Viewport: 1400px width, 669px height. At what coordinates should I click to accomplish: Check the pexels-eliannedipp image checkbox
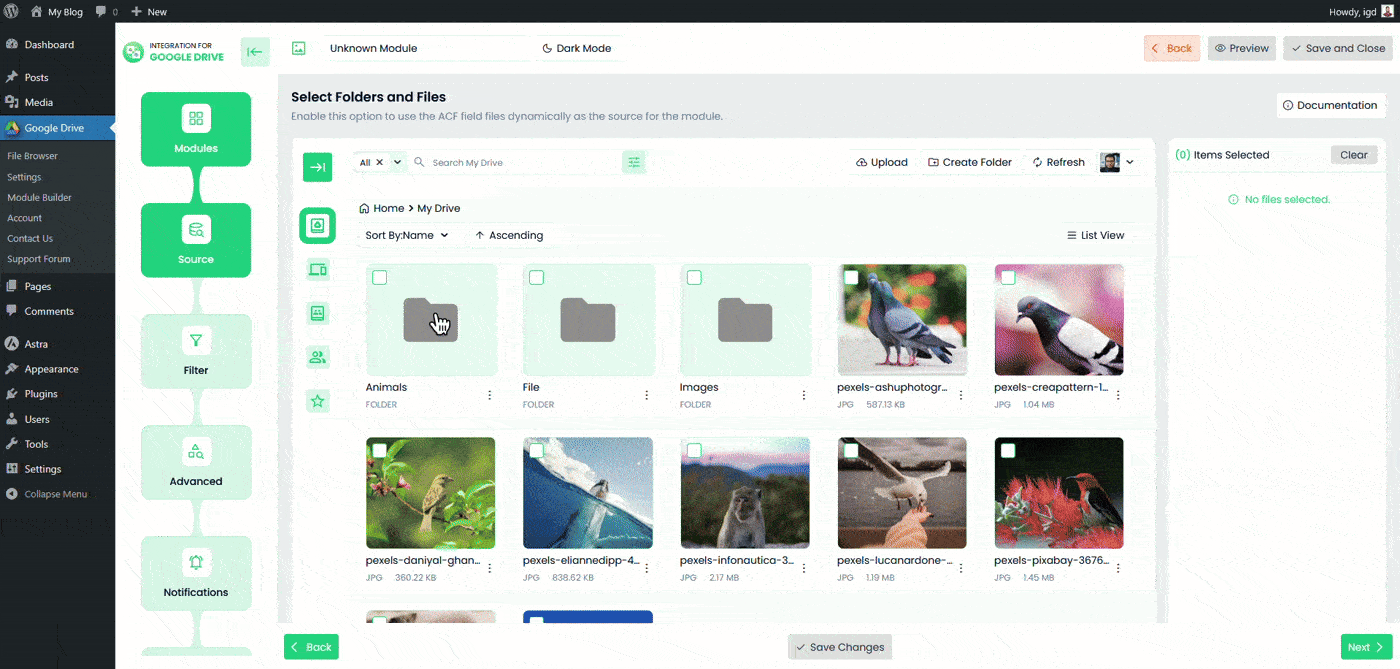click(x=537, y=451)
